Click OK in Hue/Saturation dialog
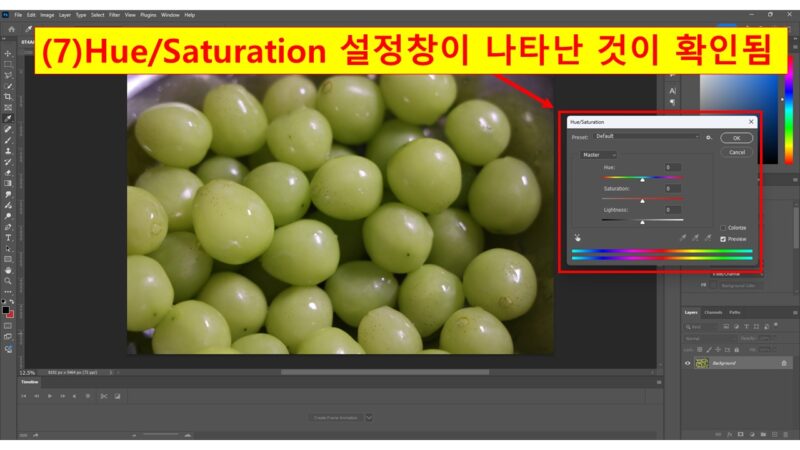The width and height of the screenshot is (800, 450). [x=736, y=138]
